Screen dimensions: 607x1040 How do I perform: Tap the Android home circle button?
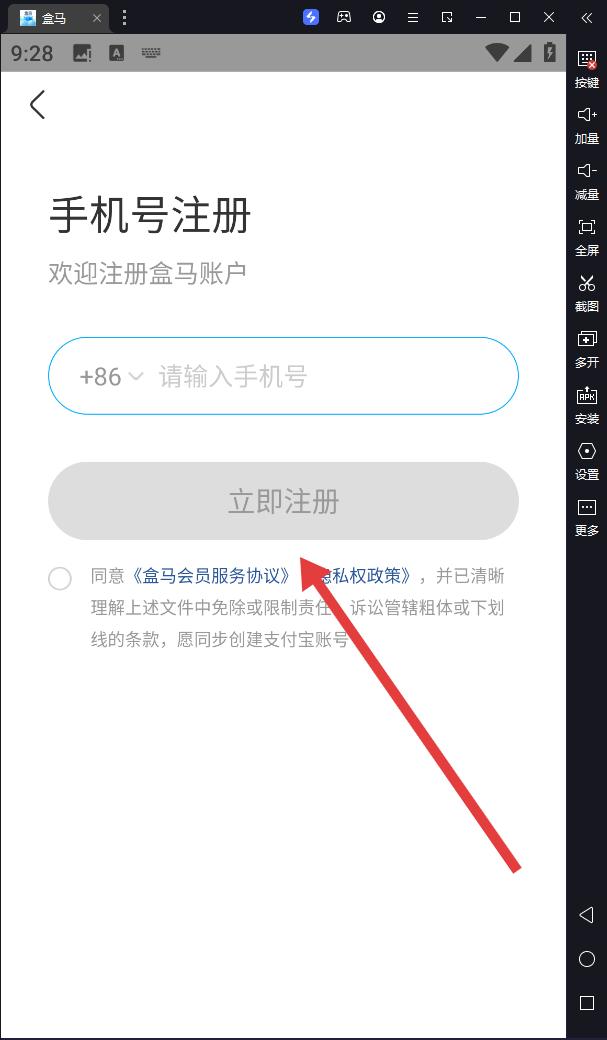586,959
